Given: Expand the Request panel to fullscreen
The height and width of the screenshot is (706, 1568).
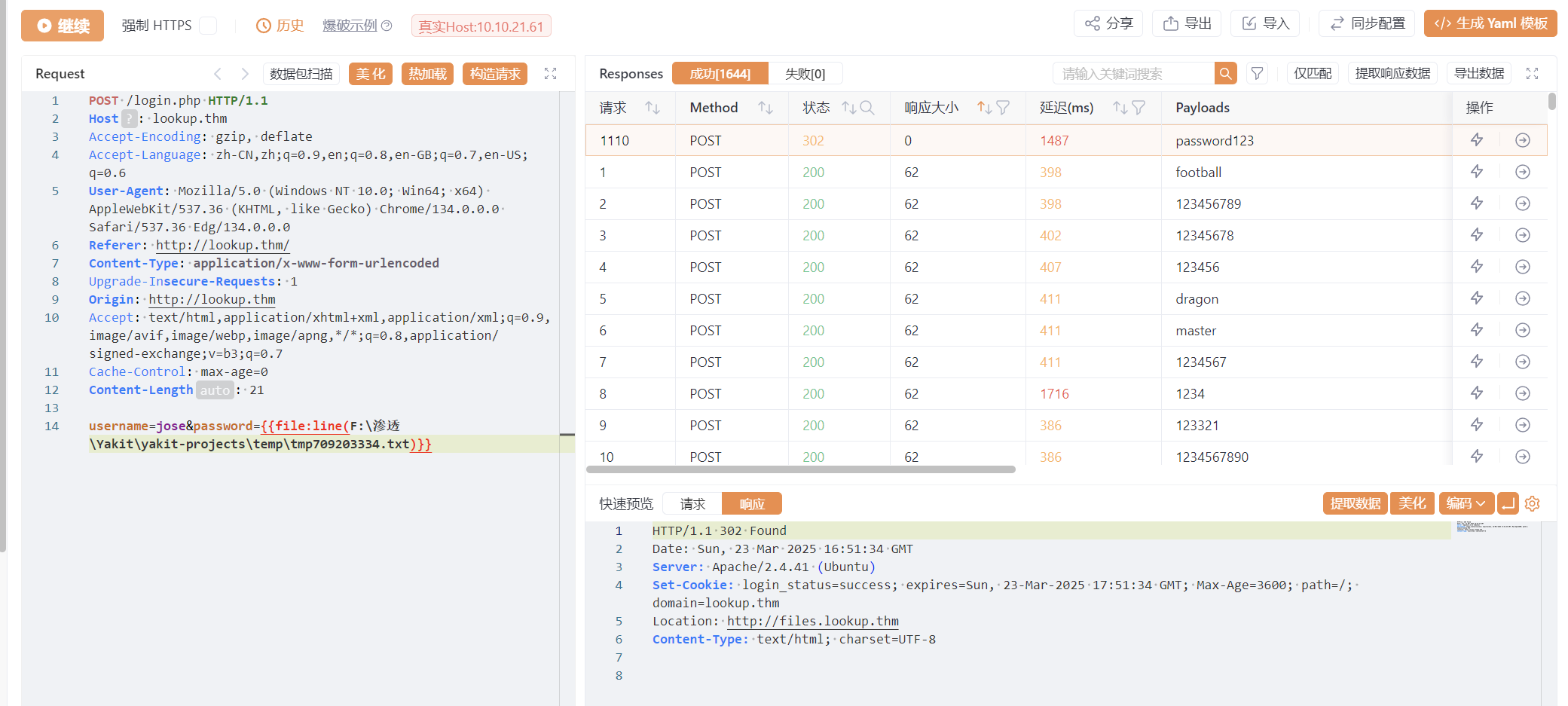Looking at the screenshot, I should point(551,74).
